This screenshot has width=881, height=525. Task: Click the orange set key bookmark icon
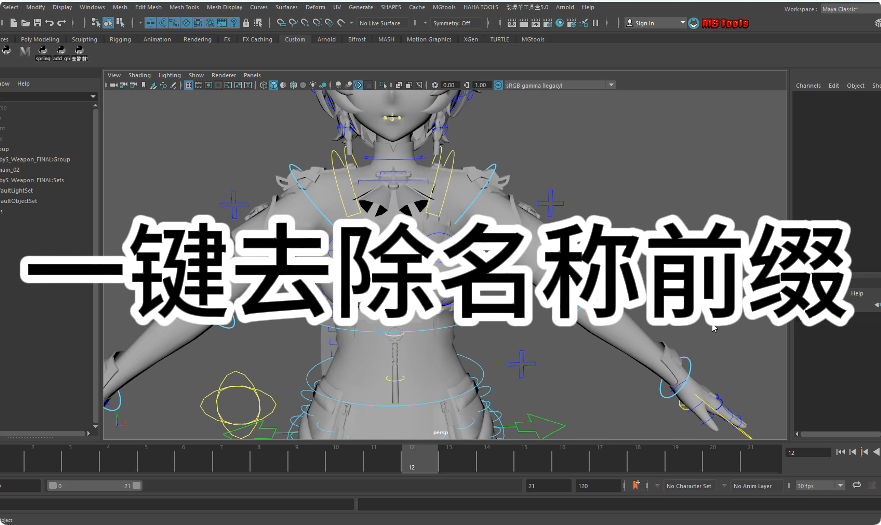pos(636,485)
